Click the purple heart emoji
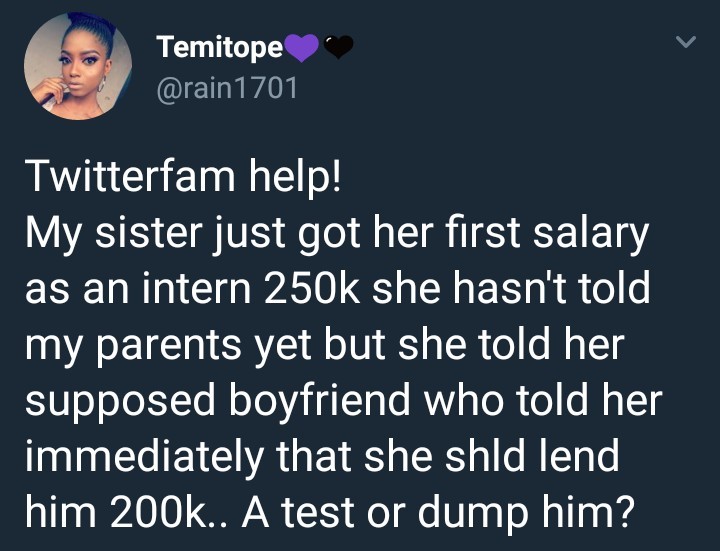 coord(301,46)
